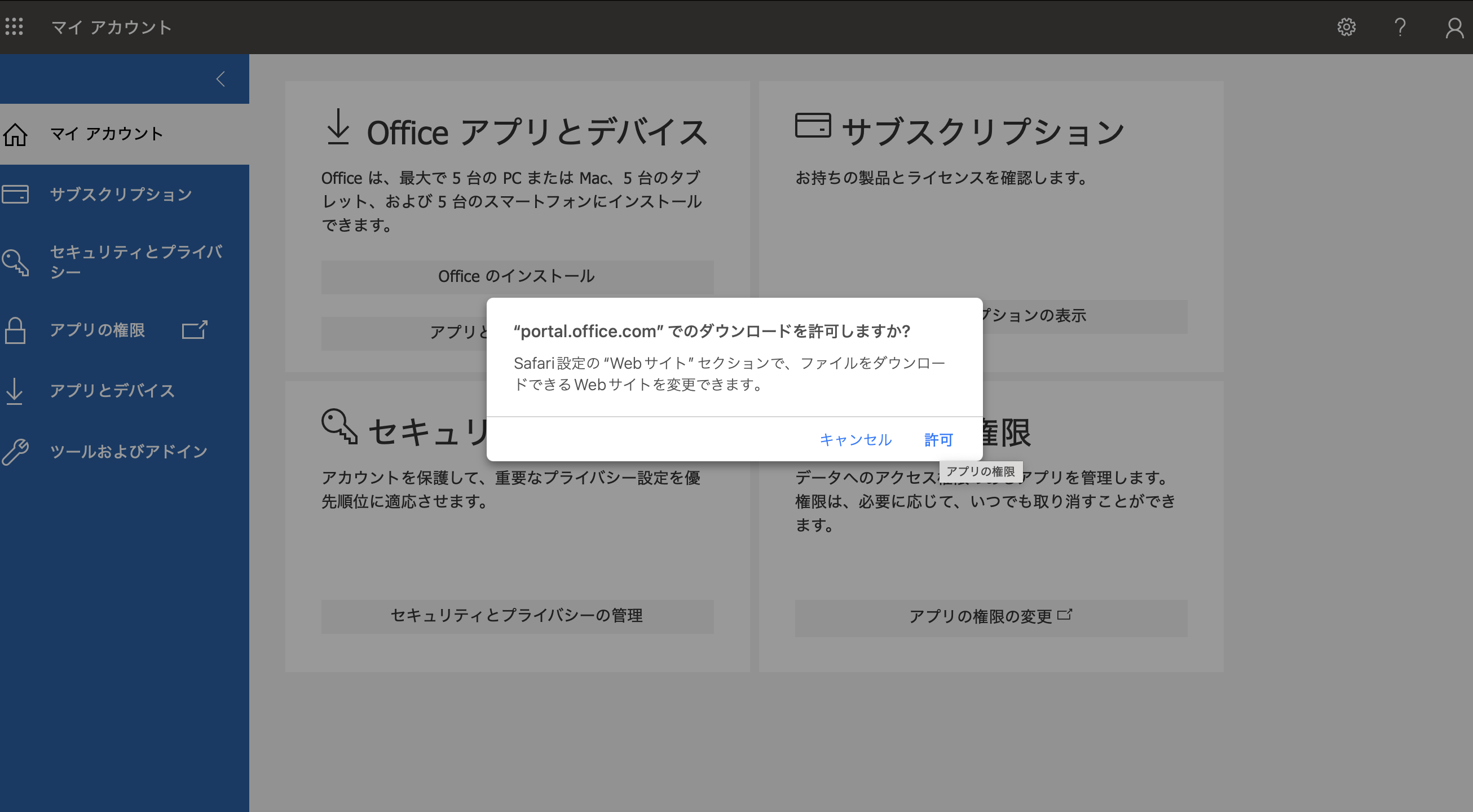Select サブスクリプション in the sidebar menu
1473x812 pixels.
(121, 195)
